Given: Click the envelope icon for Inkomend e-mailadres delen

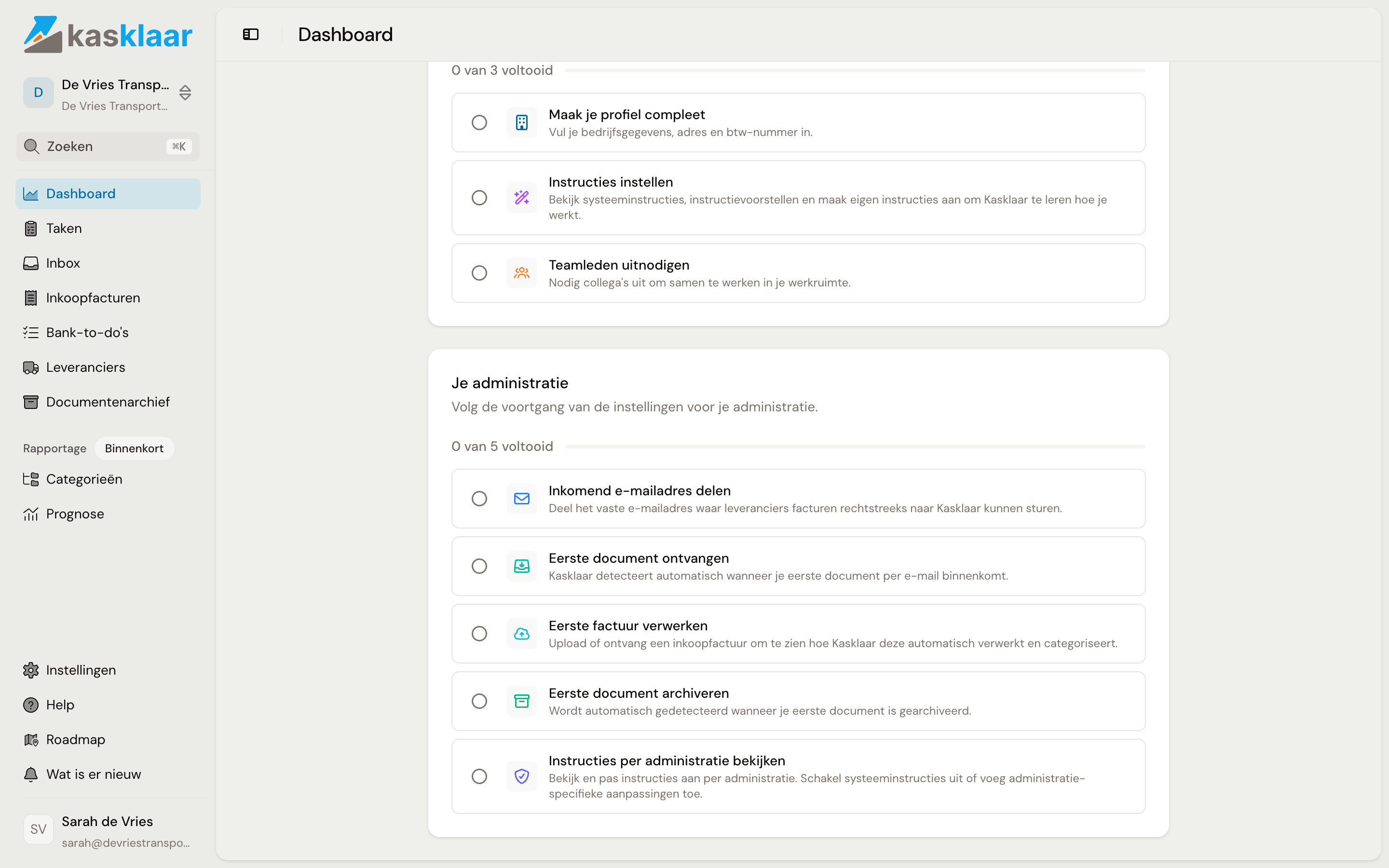Looking at the screenshot, I should (522, 498).
